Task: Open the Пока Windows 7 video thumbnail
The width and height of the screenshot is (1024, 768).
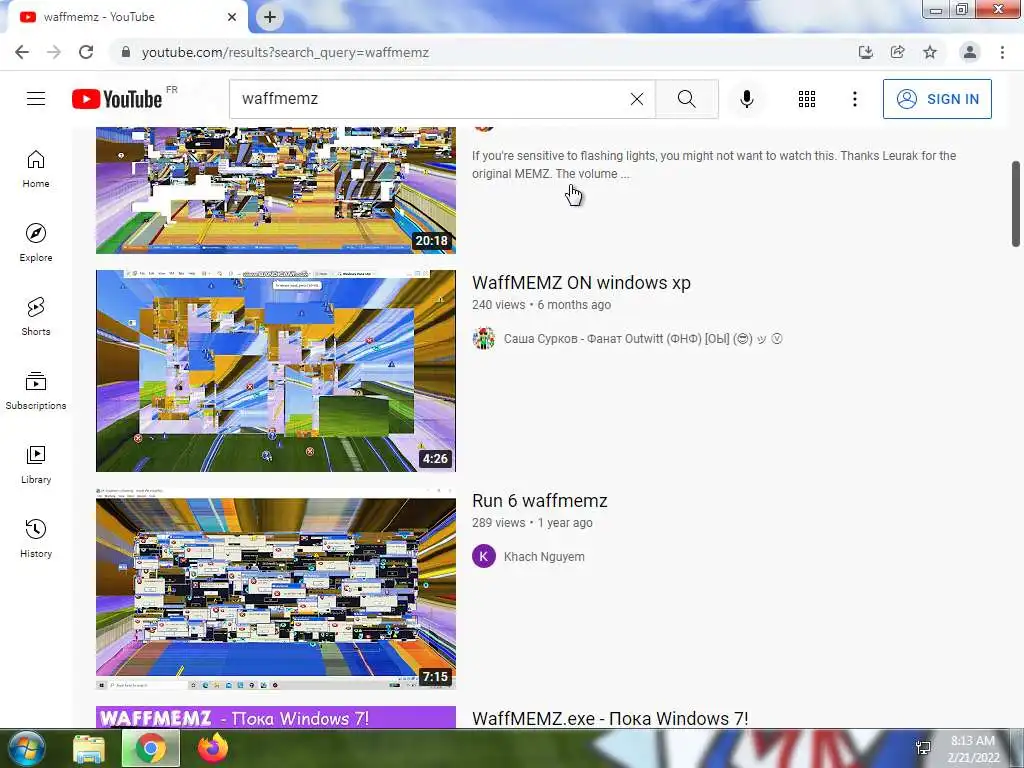Action: click(276, 717)
